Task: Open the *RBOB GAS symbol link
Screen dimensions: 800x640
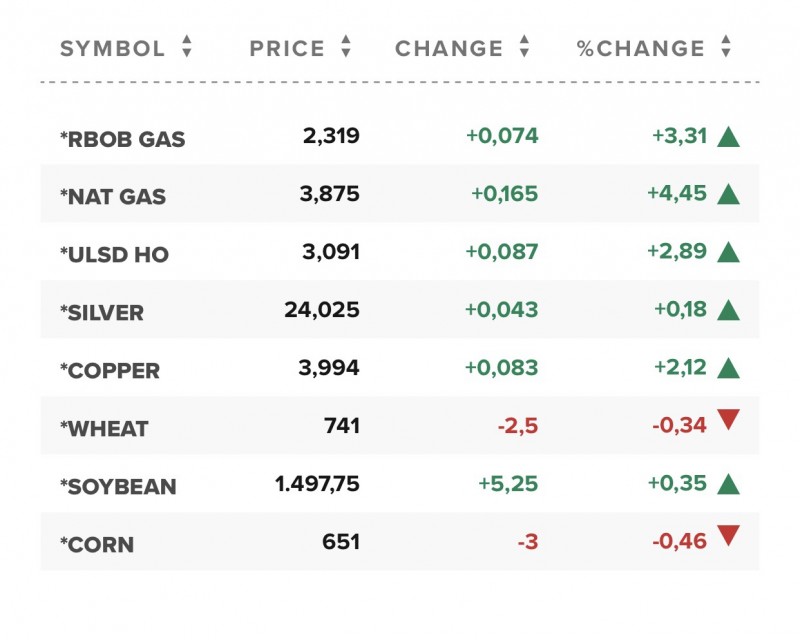Action: pyautogui.click(x=122, y=140)
